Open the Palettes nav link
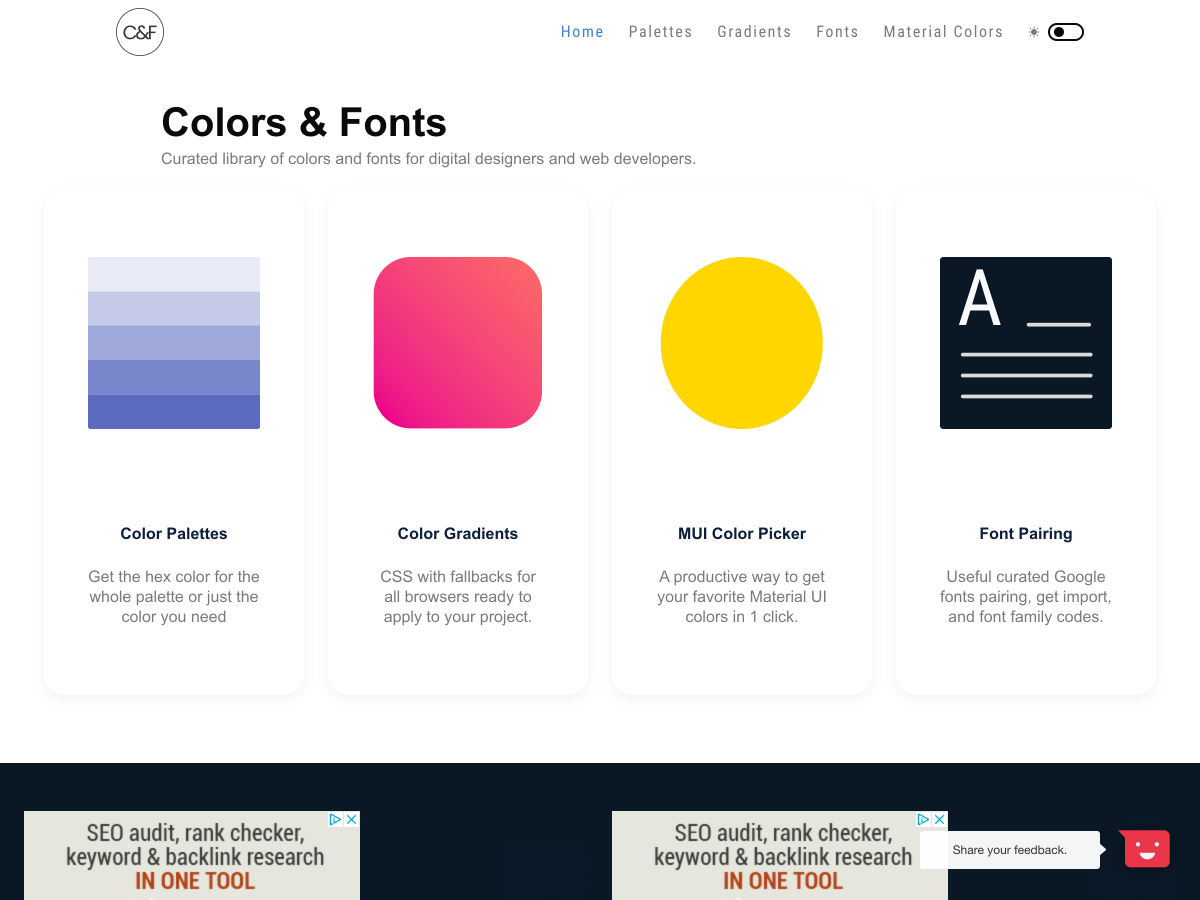The image size is (1200, 900). [660, 32]
